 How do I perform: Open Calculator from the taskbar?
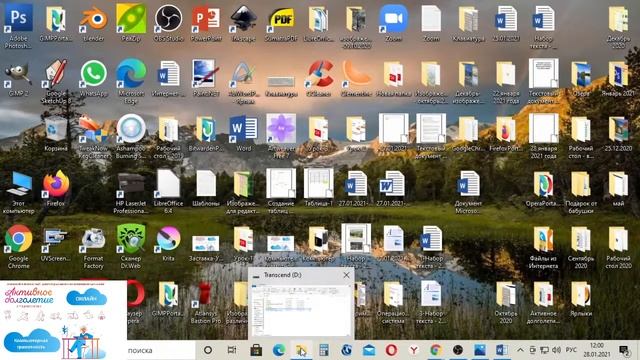point(324,350)
